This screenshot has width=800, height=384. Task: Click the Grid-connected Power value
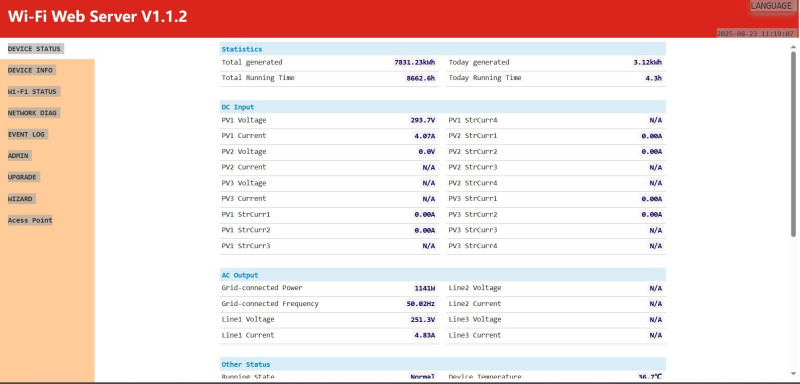coord(424,288)
